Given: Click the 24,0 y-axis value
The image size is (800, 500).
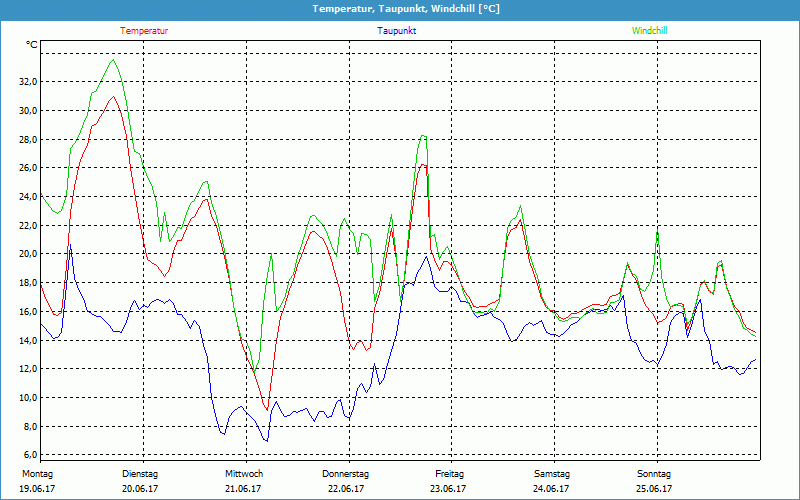Looking at the screenshot, I should pos(27,196).
